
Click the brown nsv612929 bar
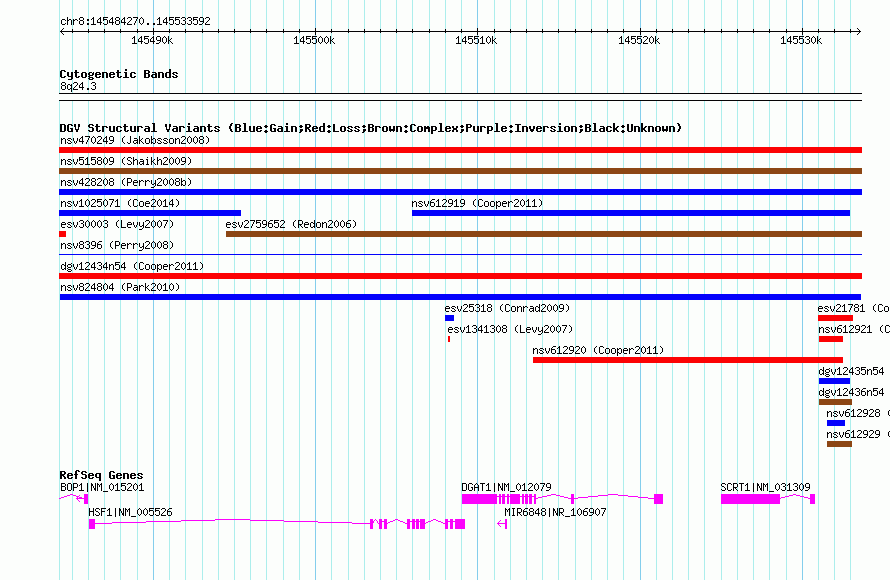pyautogui.click(x=839, y=444)
